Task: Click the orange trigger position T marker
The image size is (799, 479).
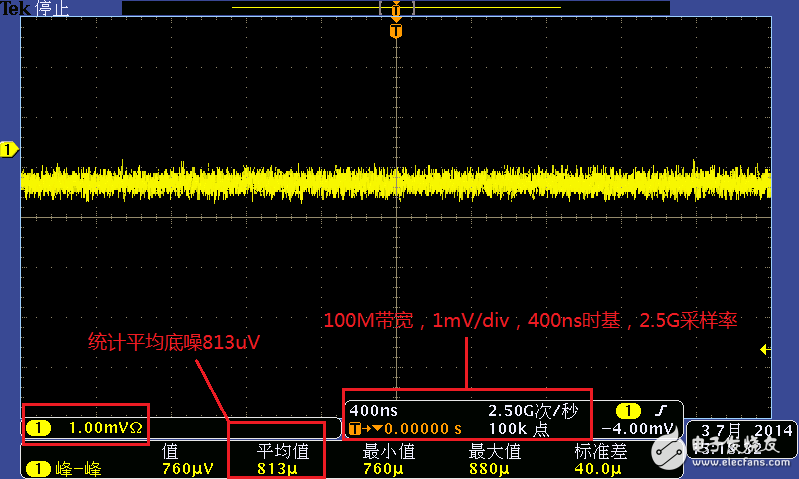Action: click(x=397, y=31)
